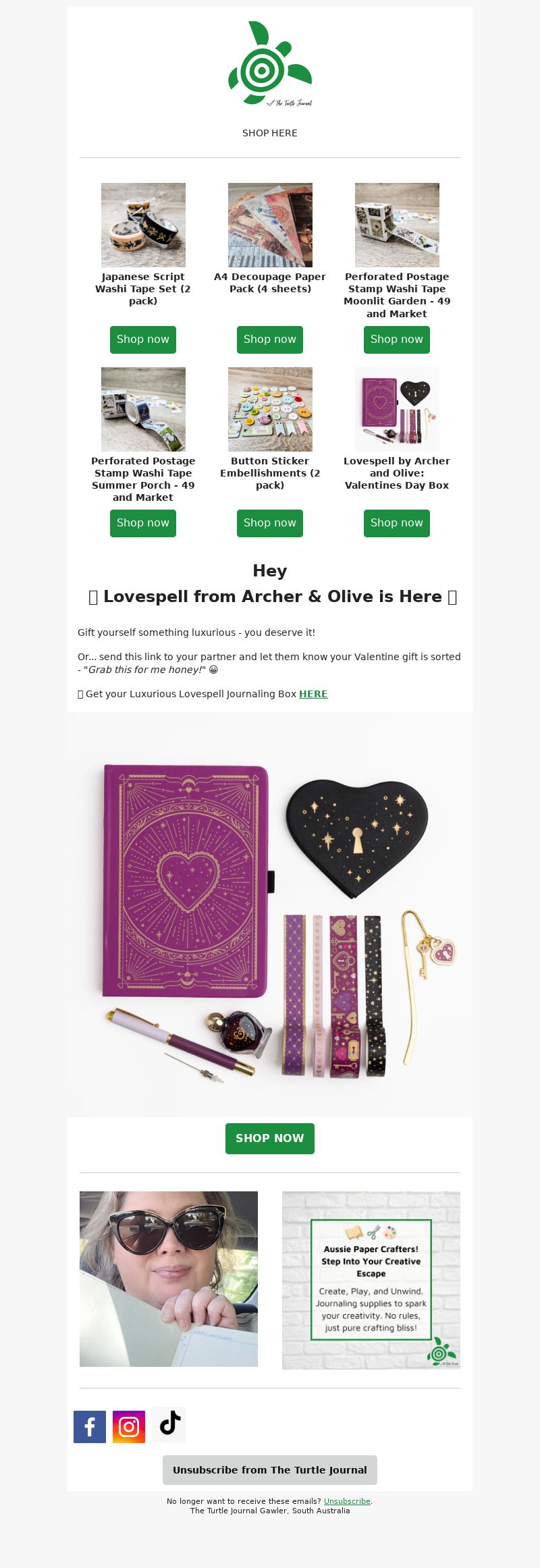This screenshot has height=1568, width=540.
Task: Open the Button Sticker Embellishments thumbnail
Action: [x=270, y=409]
